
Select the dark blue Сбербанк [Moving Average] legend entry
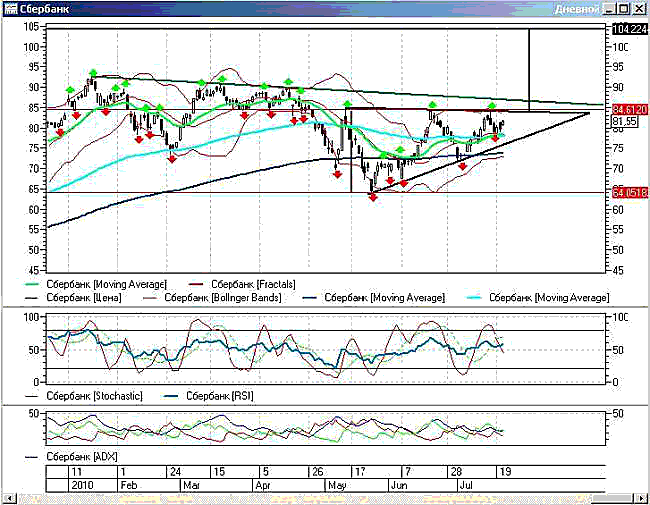[x=374, y=298]
